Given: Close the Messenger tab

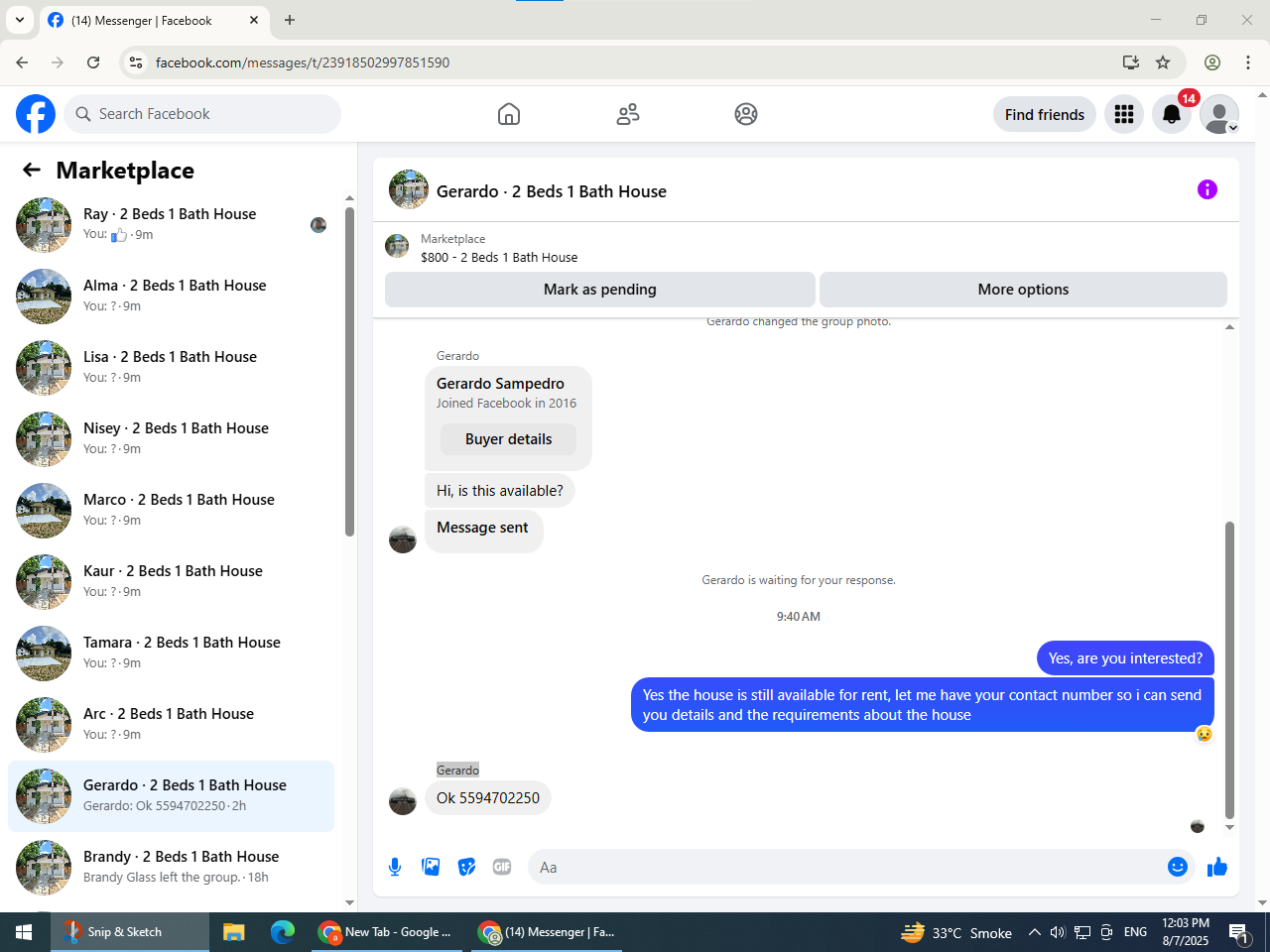Looking at the screenshot, I should 254,20.
